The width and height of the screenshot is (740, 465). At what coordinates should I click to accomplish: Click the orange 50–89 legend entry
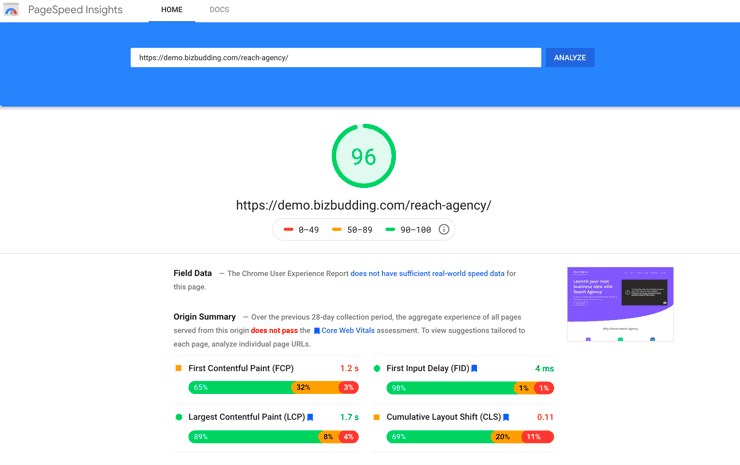[x=352, y=230]
